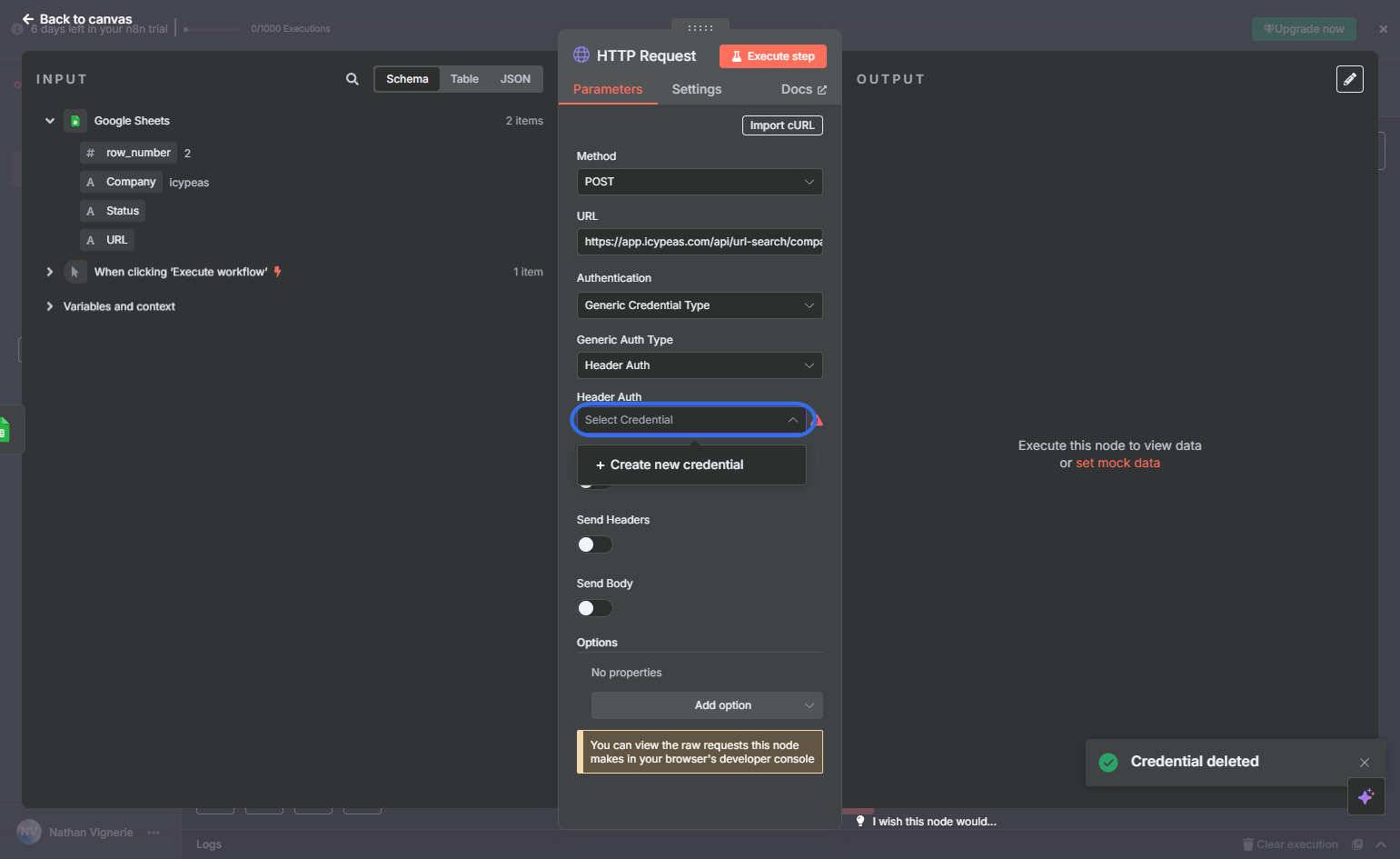Screen dimensions: 1400x859
Task: Select the Schema view tab
Action: [407, 79]
